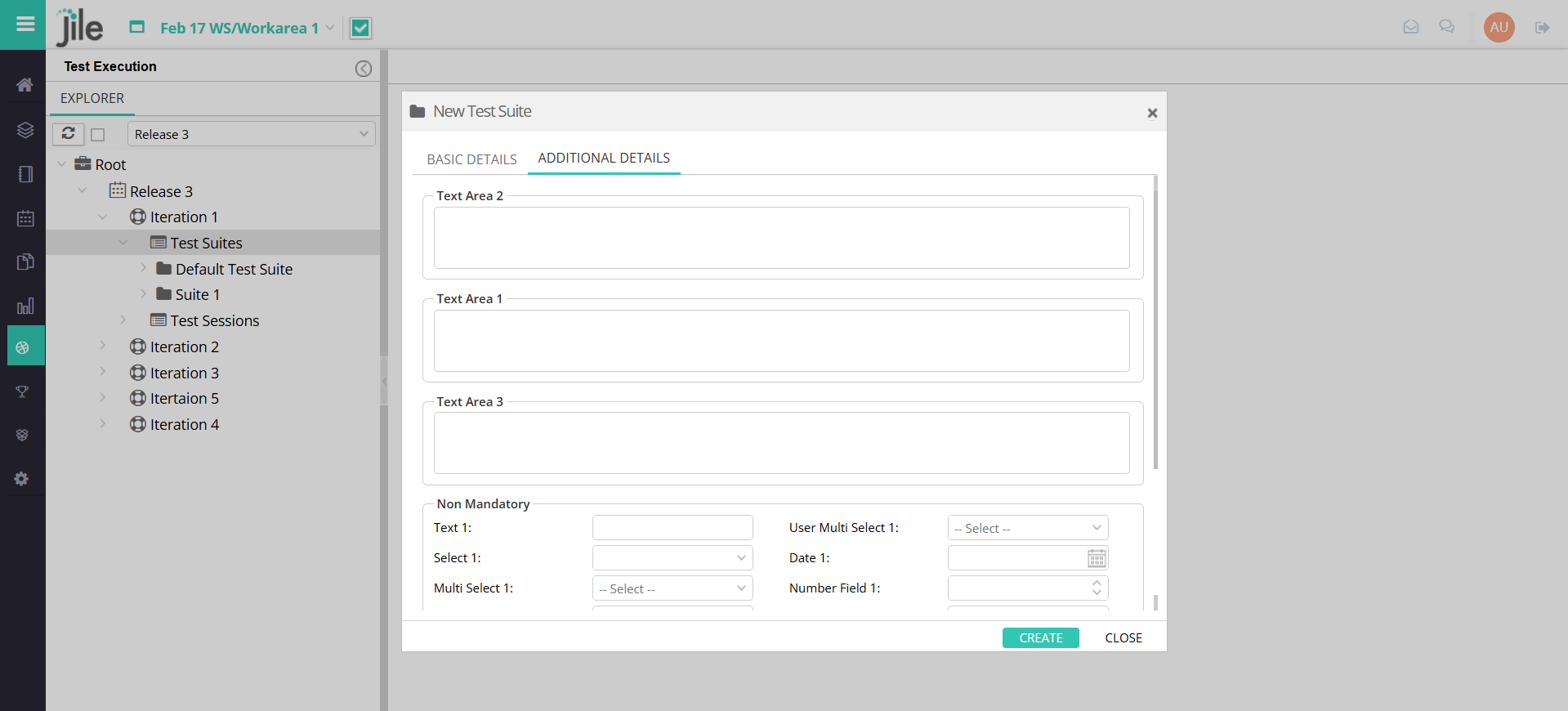Open the User Multi Select 1 dropdown
The width and height of the screenshot is (1568, 711).
click(x=1027, y=528)
